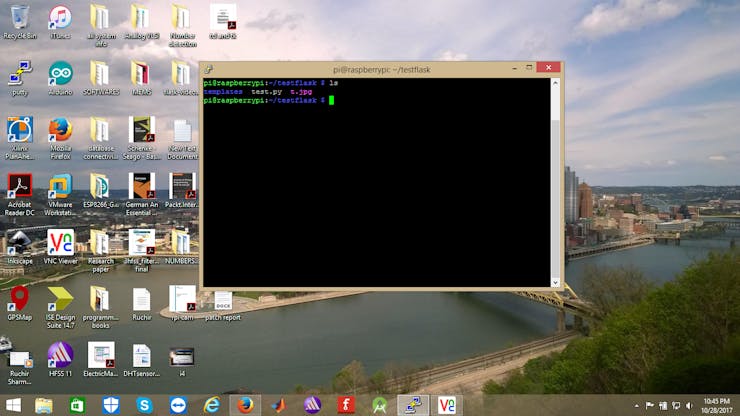This screenshot has height=416, width=740.
Task: Click PuTTY scrollbar down arrow
Action: tap(555, 282)
